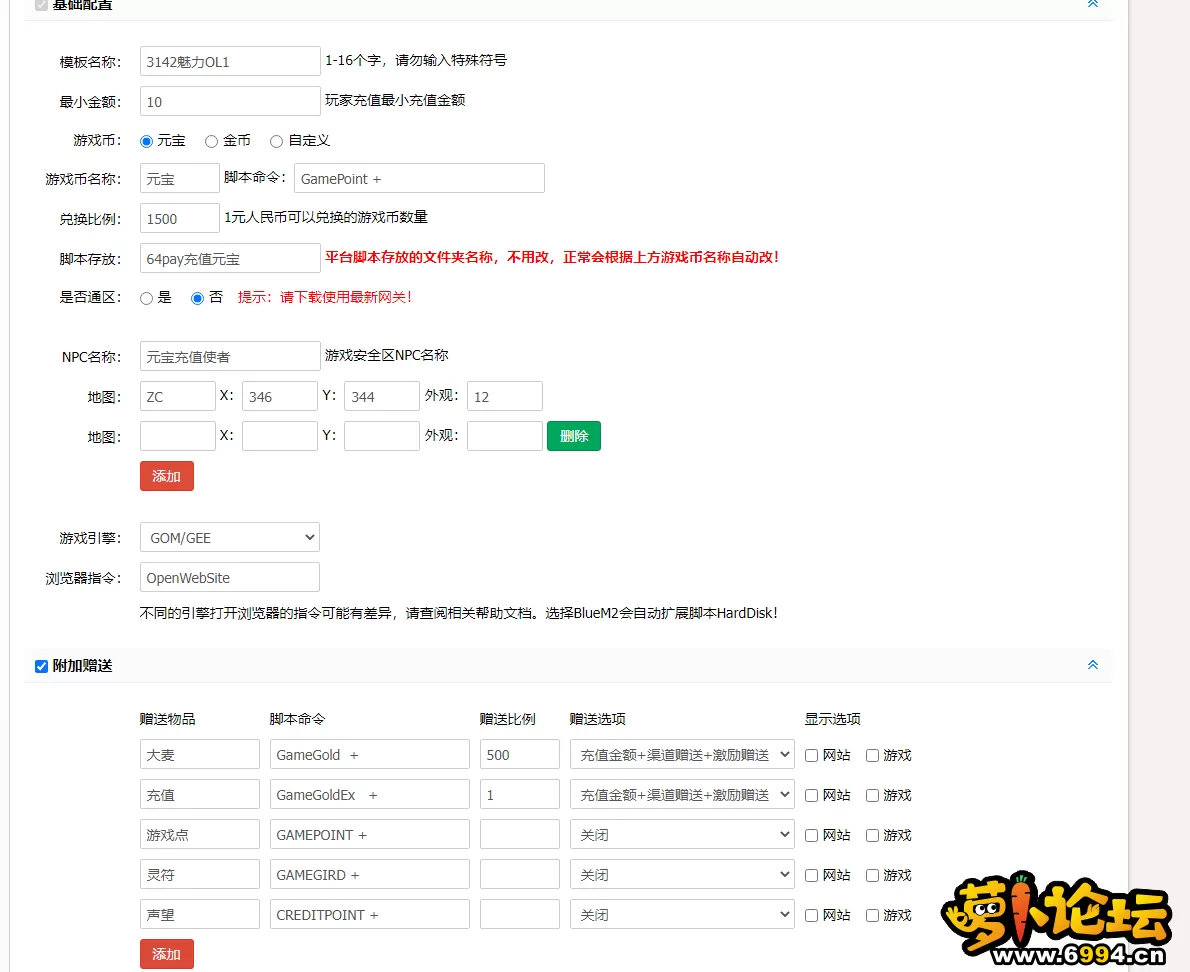Screen dimensions: 1190x972
Task: Focus the 兑换比例 input with 1500
Action: point(180,219)
